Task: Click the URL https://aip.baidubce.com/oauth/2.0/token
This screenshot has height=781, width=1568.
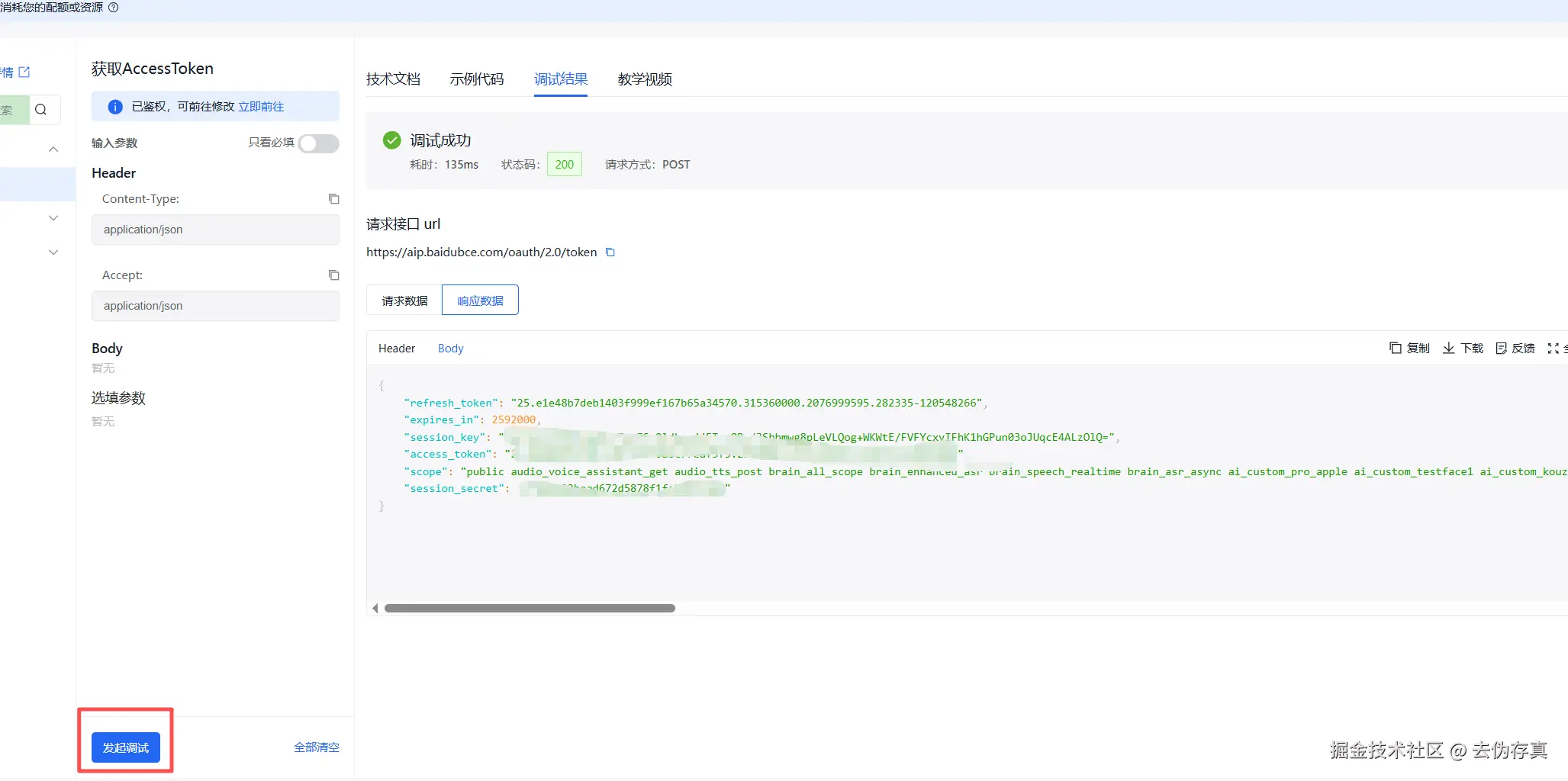Action: tap(481, 252)
